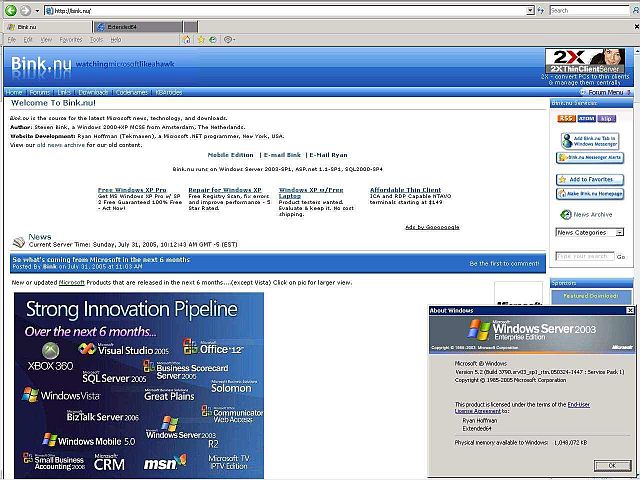The width and height of the screenshot is (640, 480).
Task: Click the site search input field
Action: (584, 256)
